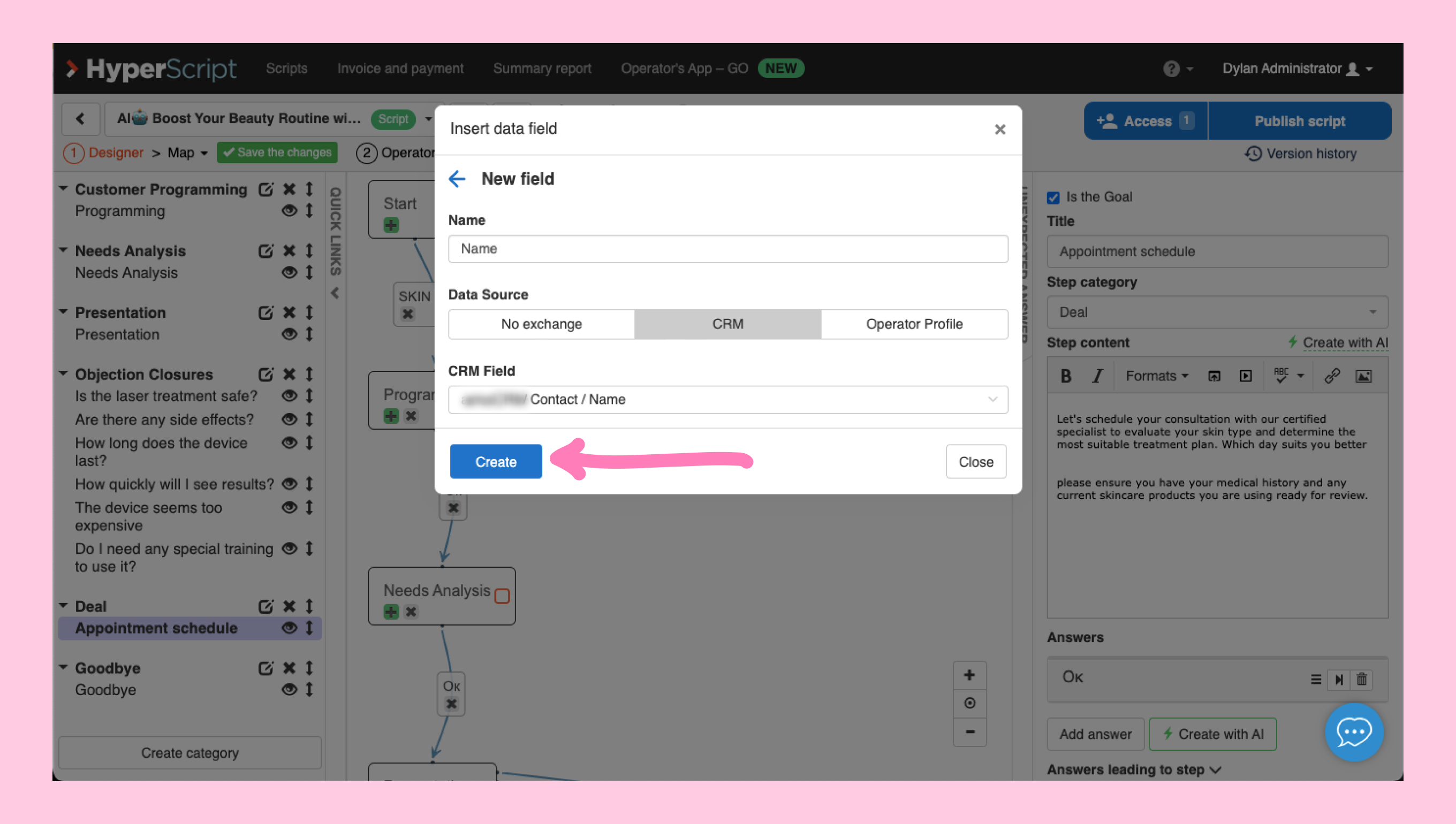Screen dimensions: 1456x824
Task: Click the zoom in plus button on map
Action: [969, 675]
